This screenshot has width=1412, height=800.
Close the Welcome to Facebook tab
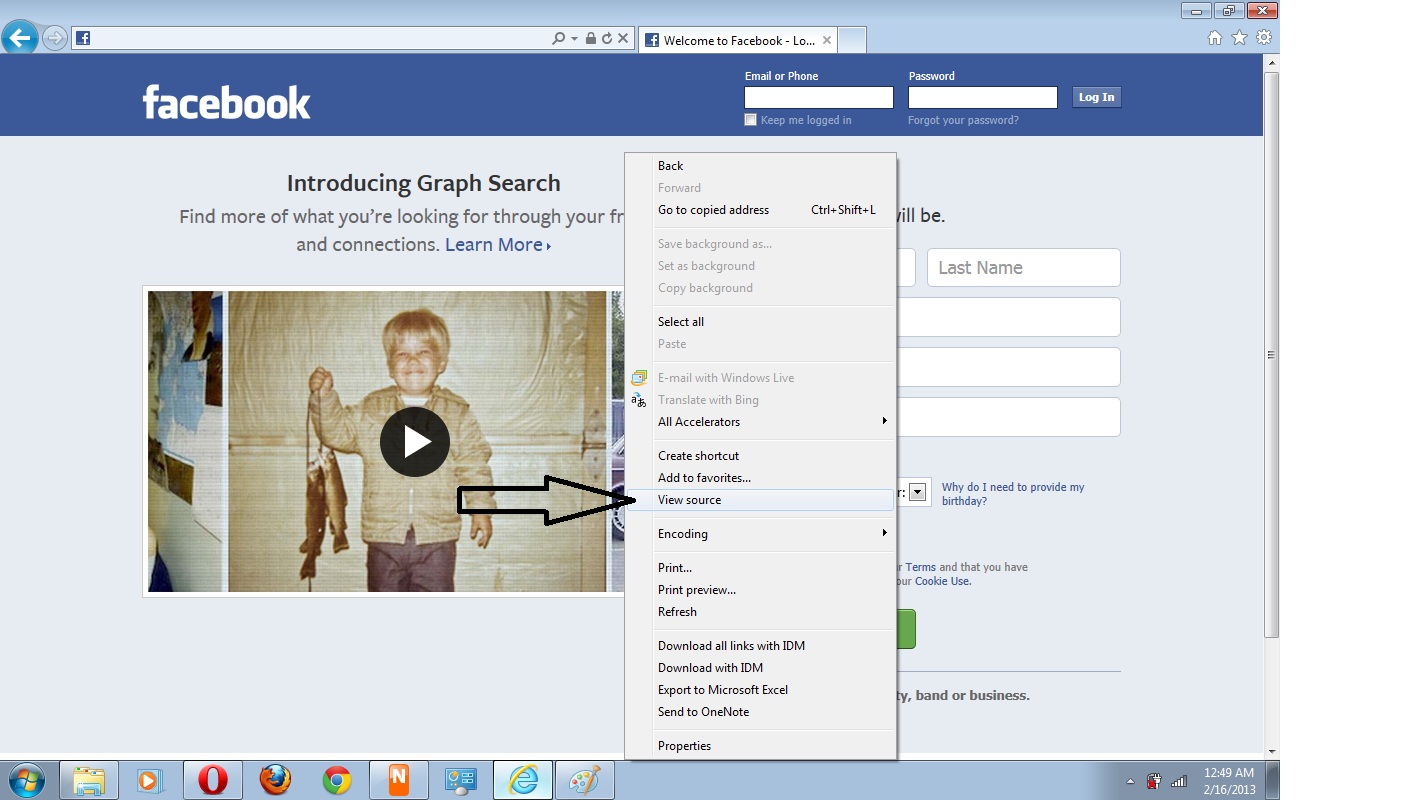[826, 41]
